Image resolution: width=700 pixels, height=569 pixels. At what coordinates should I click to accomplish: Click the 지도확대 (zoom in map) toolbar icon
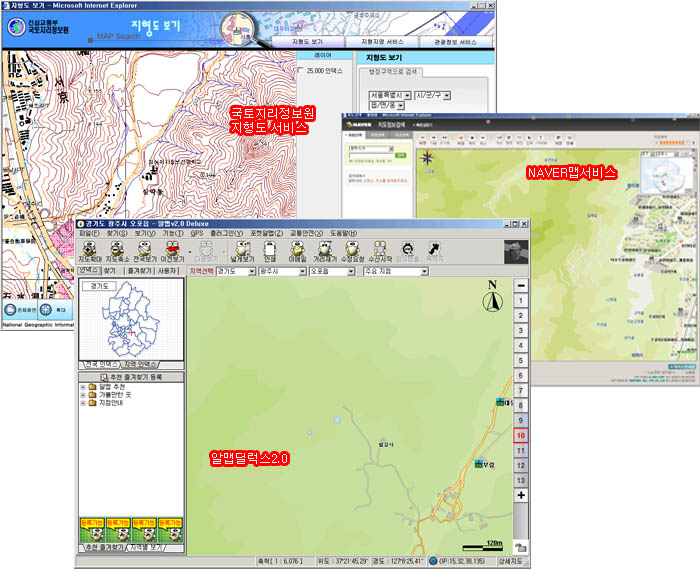[90, 250]
